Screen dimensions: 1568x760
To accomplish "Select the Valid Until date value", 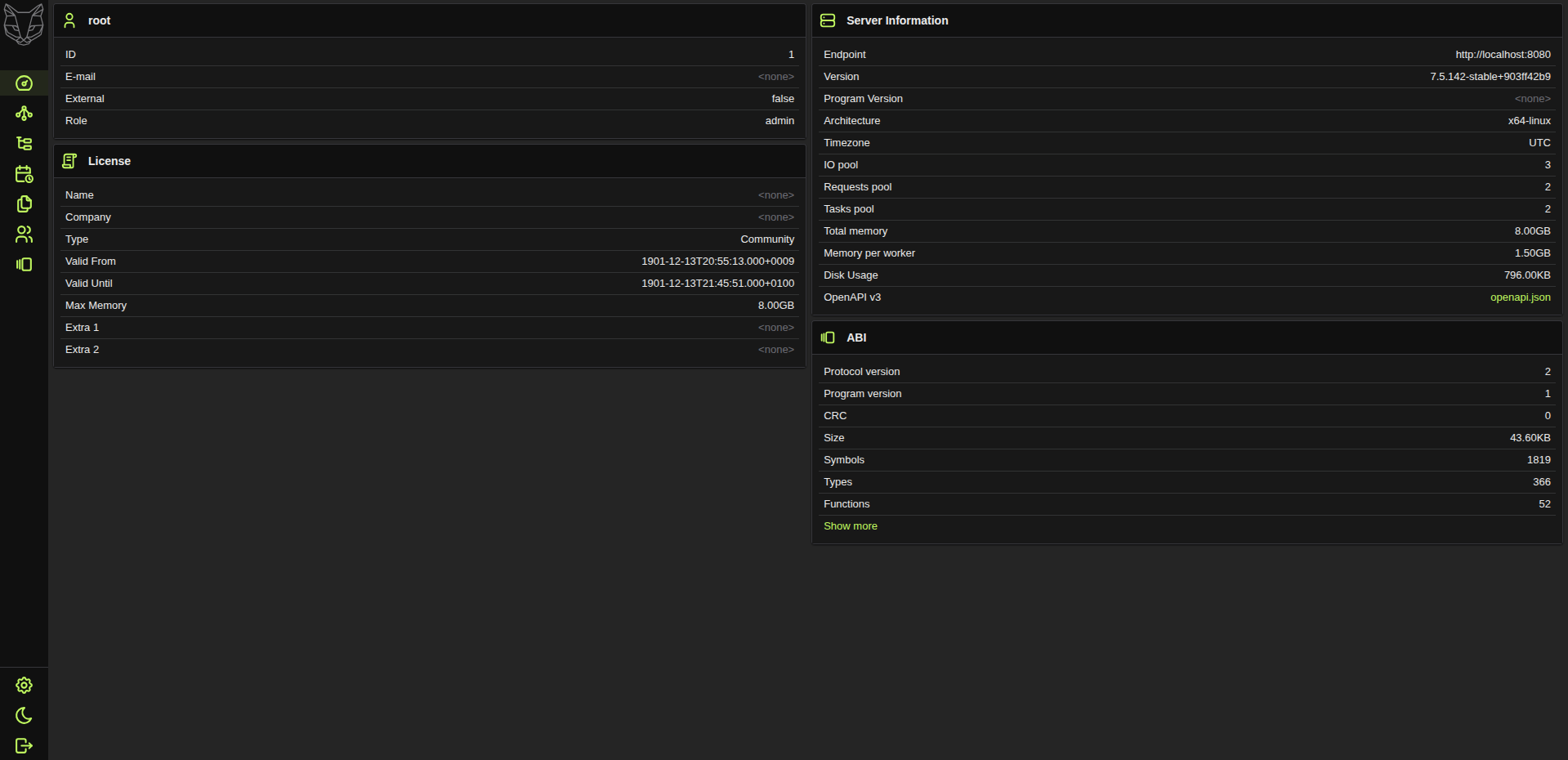I will [x=717, y=284].
